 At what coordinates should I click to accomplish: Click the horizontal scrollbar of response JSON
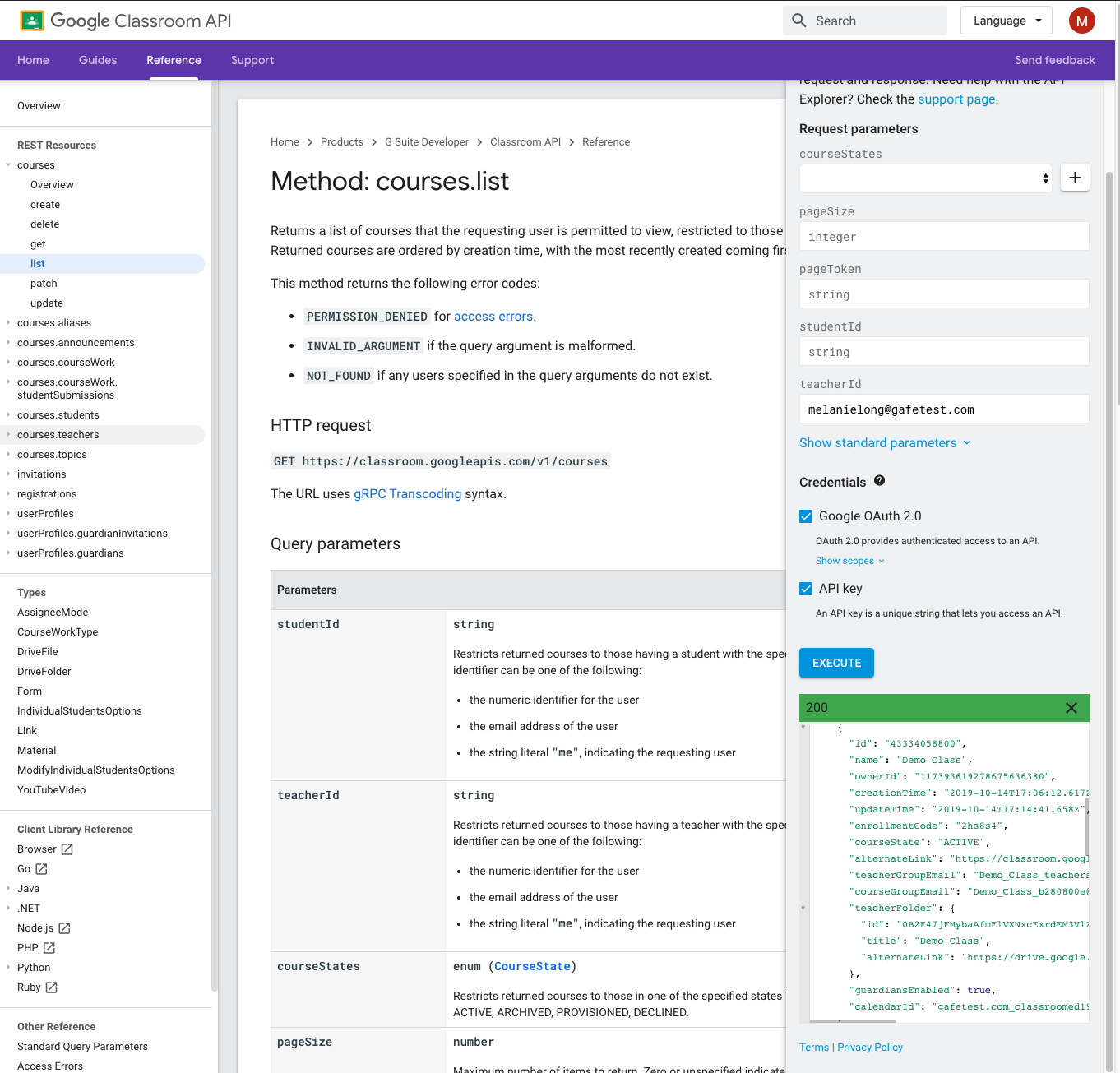pyautogui.click(x=853, y=1021)
